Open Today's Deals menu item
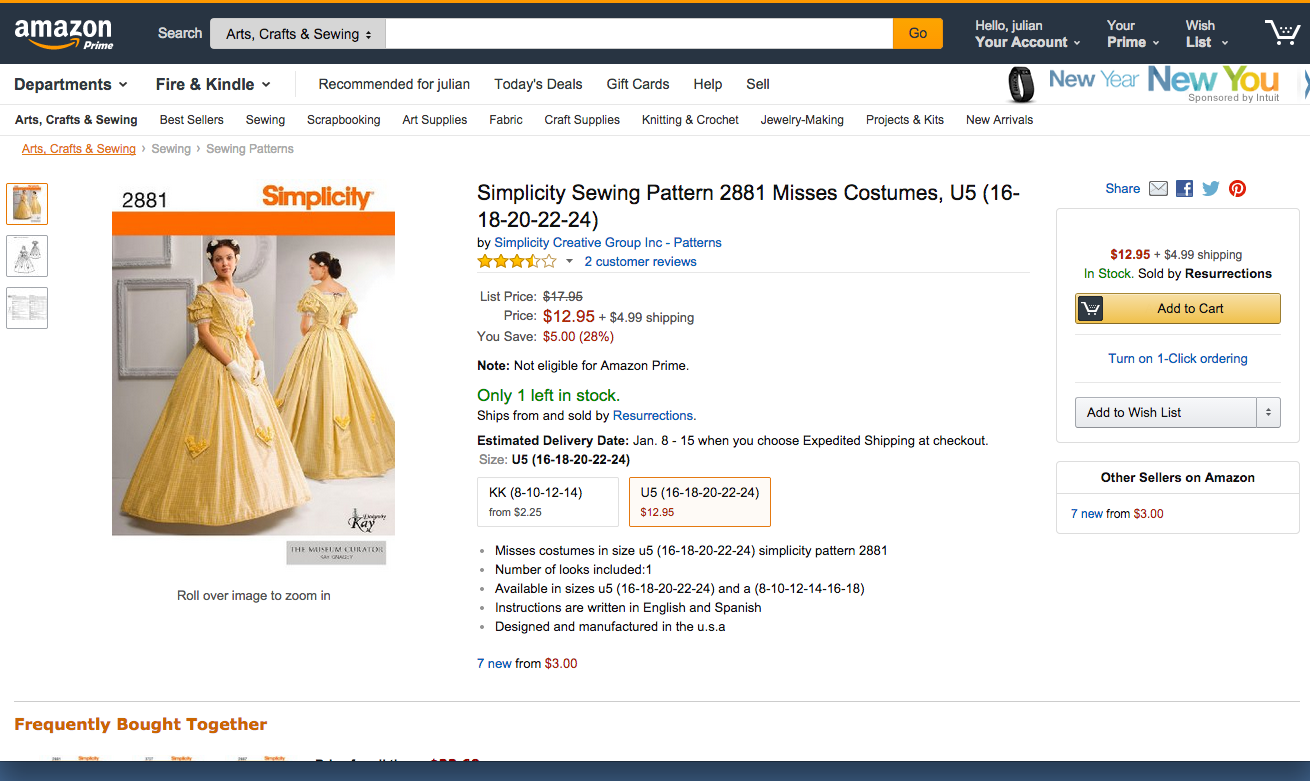Screen dimensions: 1310x781 pos(538,84)
